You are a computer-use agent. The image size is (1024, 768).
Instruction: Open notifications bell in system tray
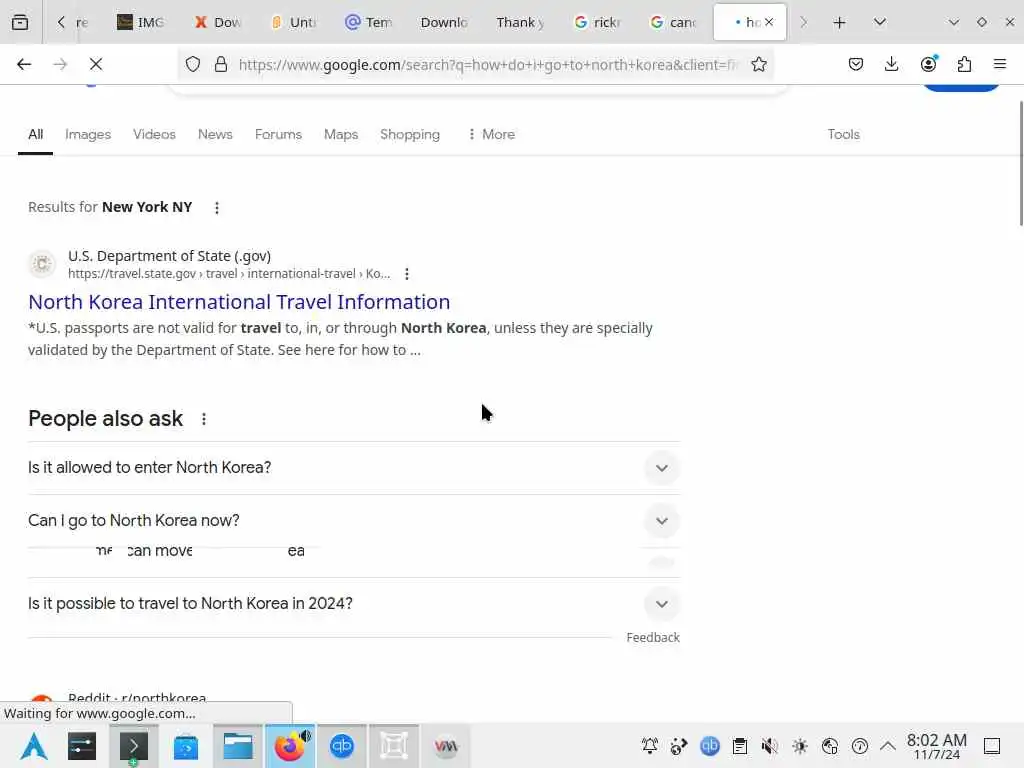650,746
